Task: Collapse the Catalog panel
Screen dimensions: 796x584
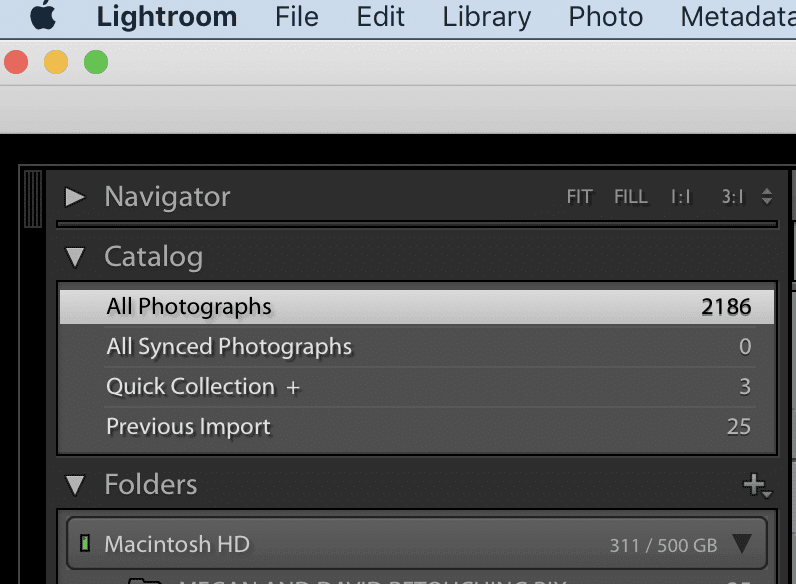Action: tap(75, 257)
